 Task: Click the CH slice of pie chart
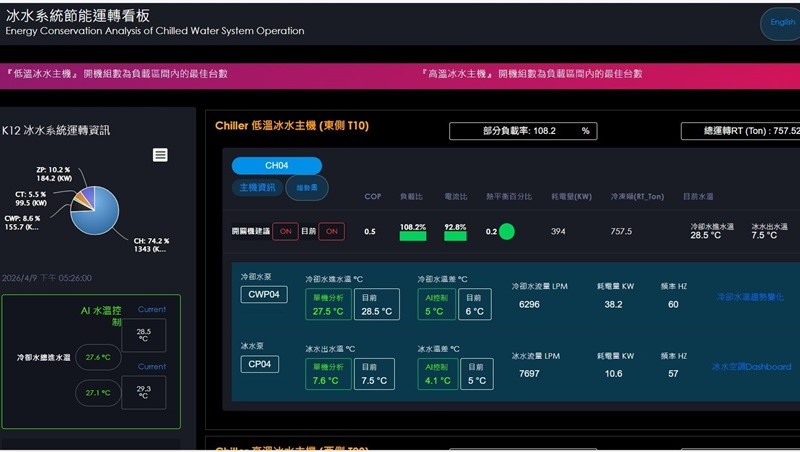click(x=98, y=215)
